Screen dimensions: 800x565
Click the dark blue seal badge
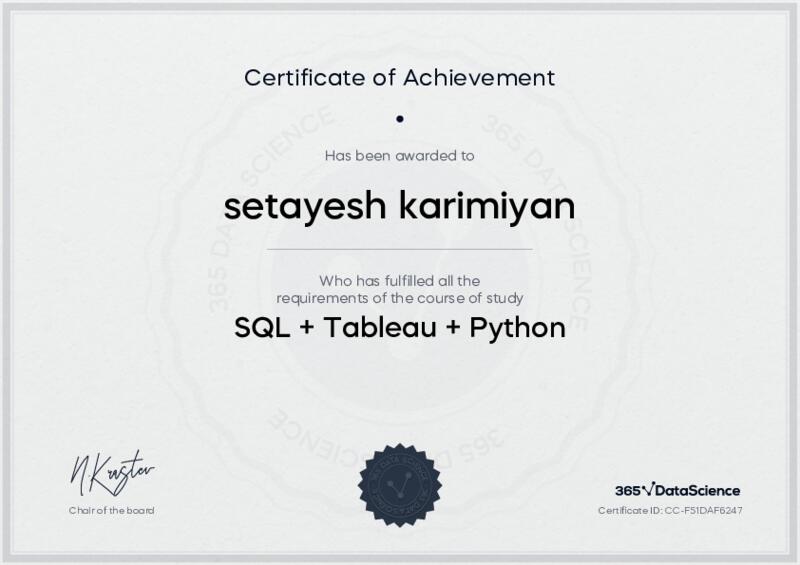point(399,483)
